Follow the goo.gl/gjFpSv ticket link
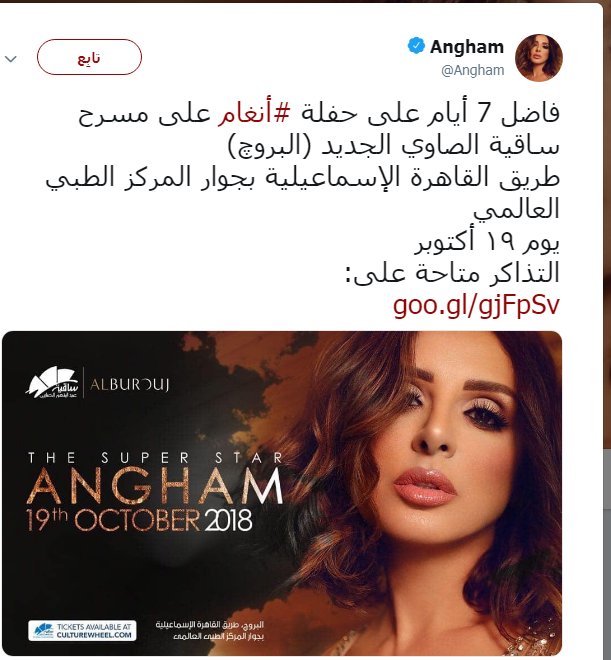 pos(476,305)
